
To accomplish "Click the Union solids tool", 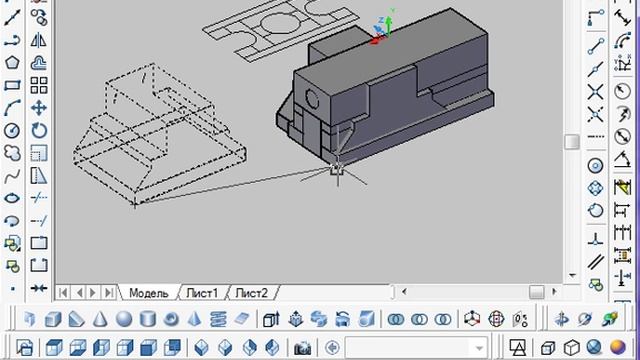I will tap(396, 319).
